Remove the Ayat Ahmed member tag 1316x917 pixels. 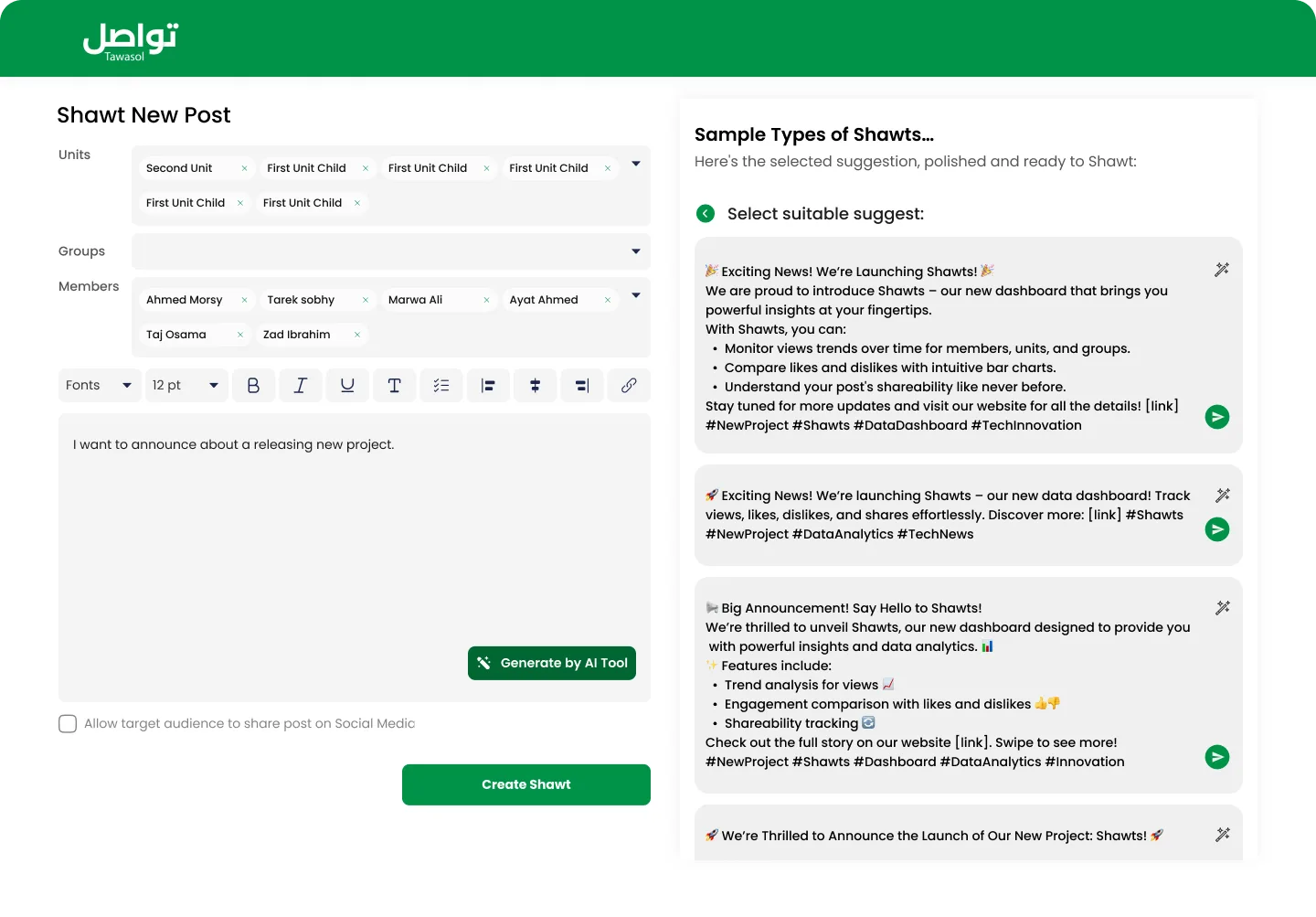click(x=608, y=300)
